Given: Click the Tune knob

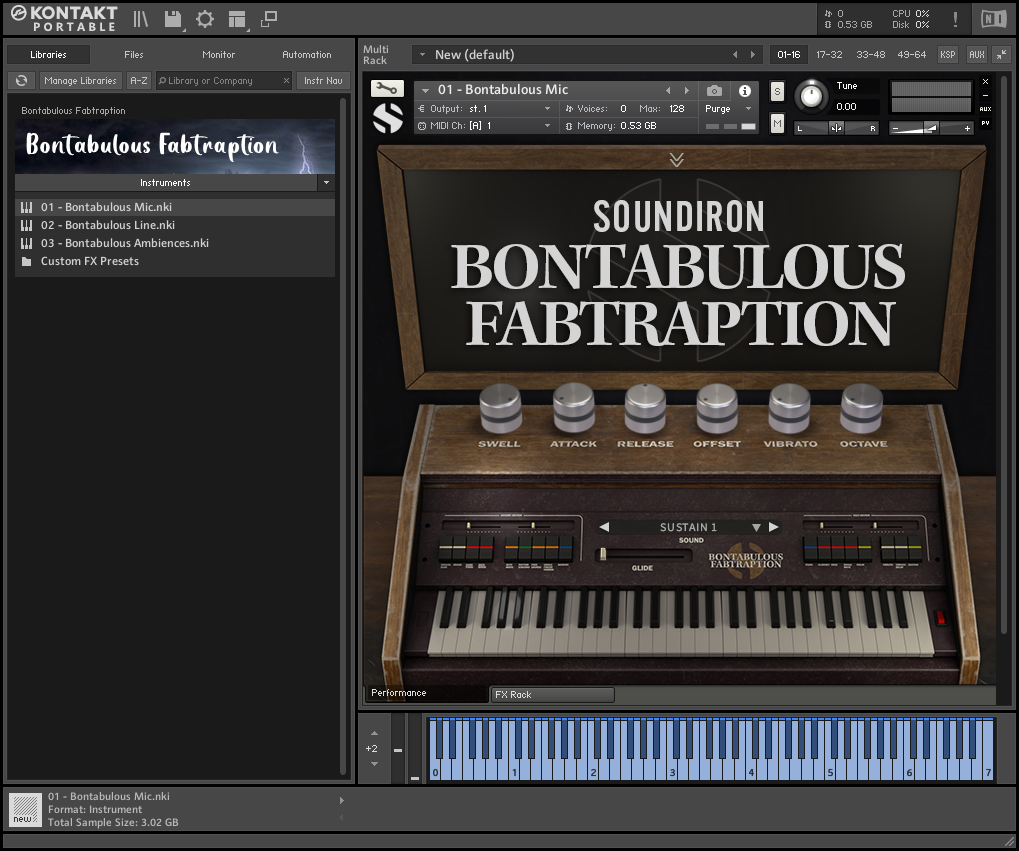Looking at the screenshot, I should click(811, 96).
